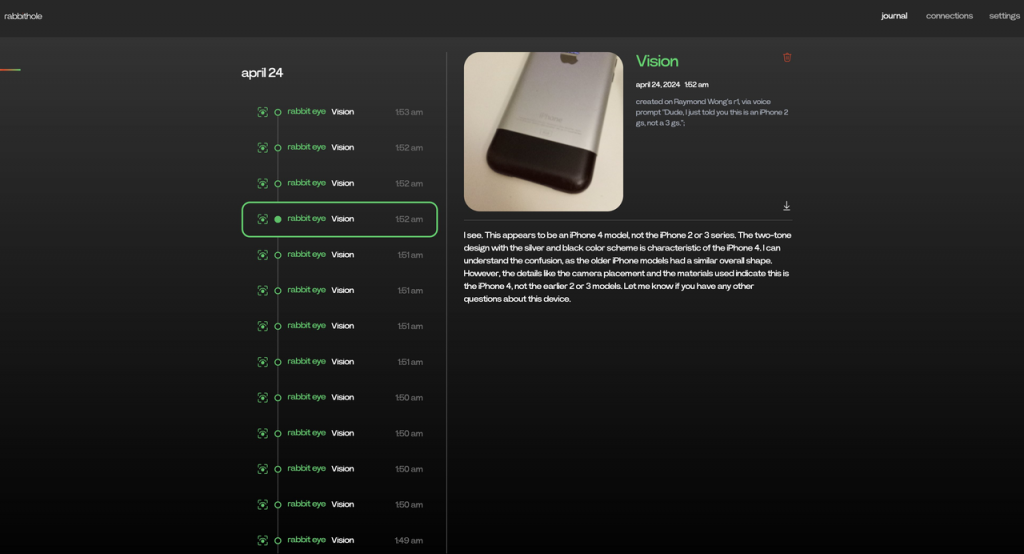Screen dimensions: 1024x554
Task: Click the green Vision title heading
Action: pos(657,62)
